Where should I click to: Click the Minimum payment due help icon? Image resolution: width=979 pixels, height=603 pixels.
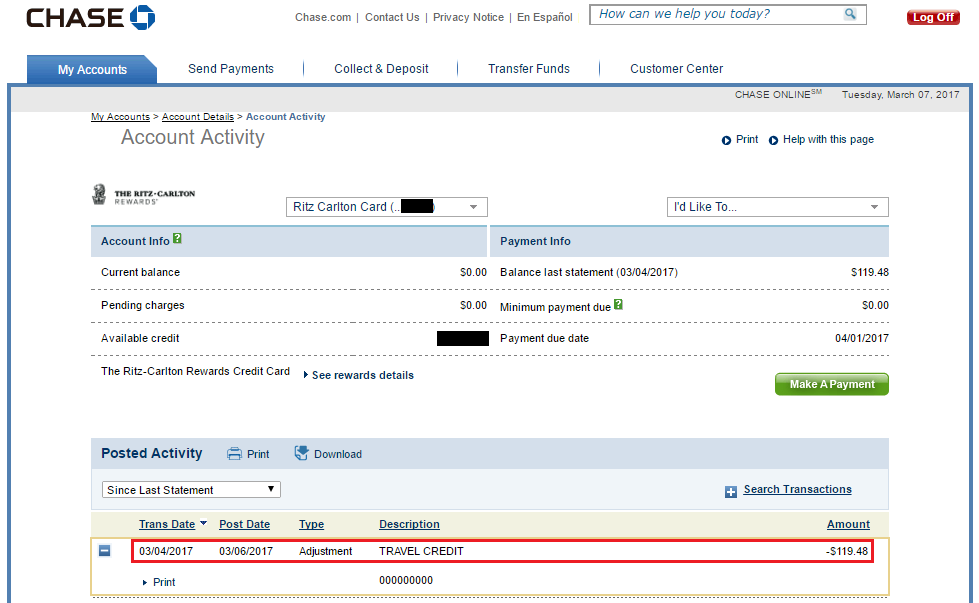tap(618, 306)
